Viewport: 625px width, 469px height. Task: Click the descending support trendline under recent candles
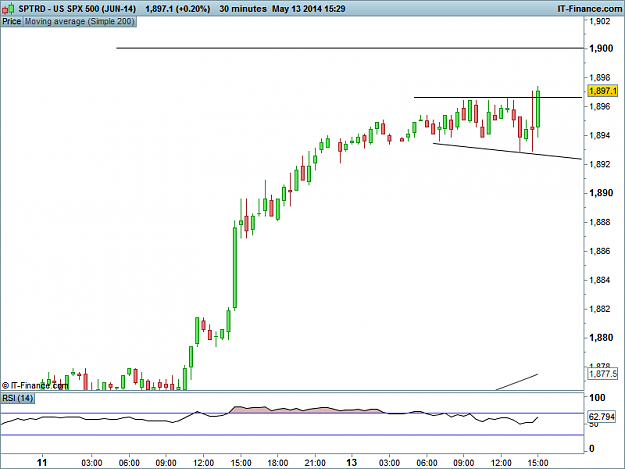pos(507,151)
